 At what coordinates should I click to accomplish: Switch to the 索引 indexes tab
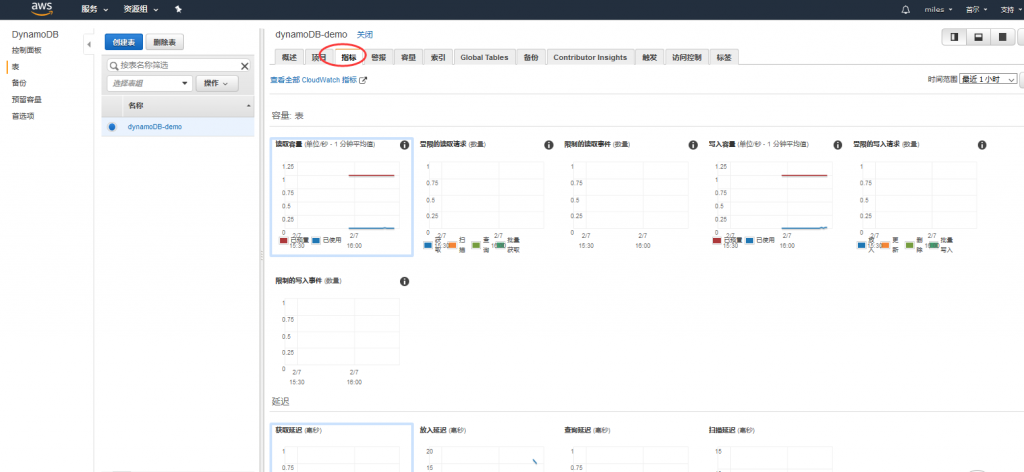[x=438, y=57]
